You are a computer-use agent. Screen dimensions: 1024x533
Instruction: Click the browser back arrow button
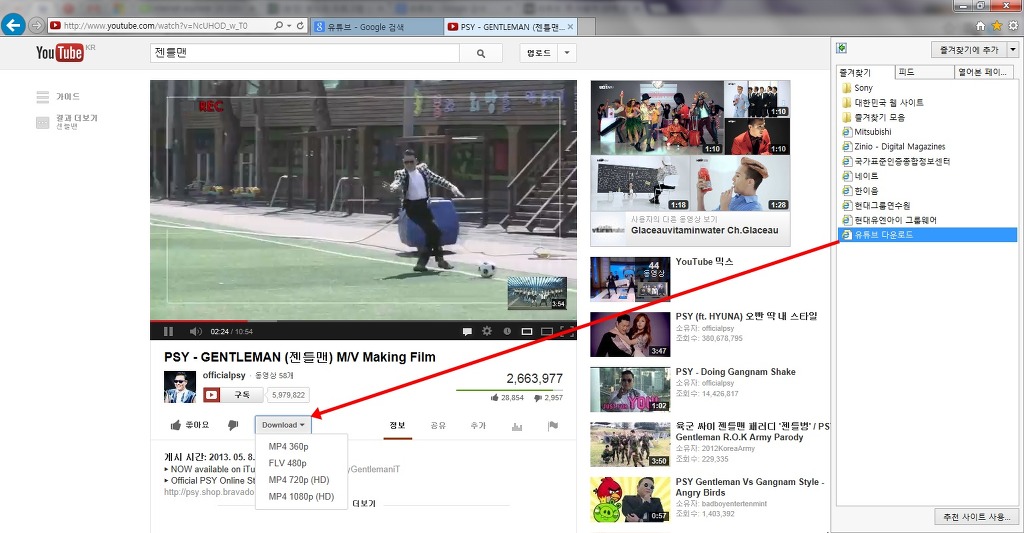coord(12,25)
